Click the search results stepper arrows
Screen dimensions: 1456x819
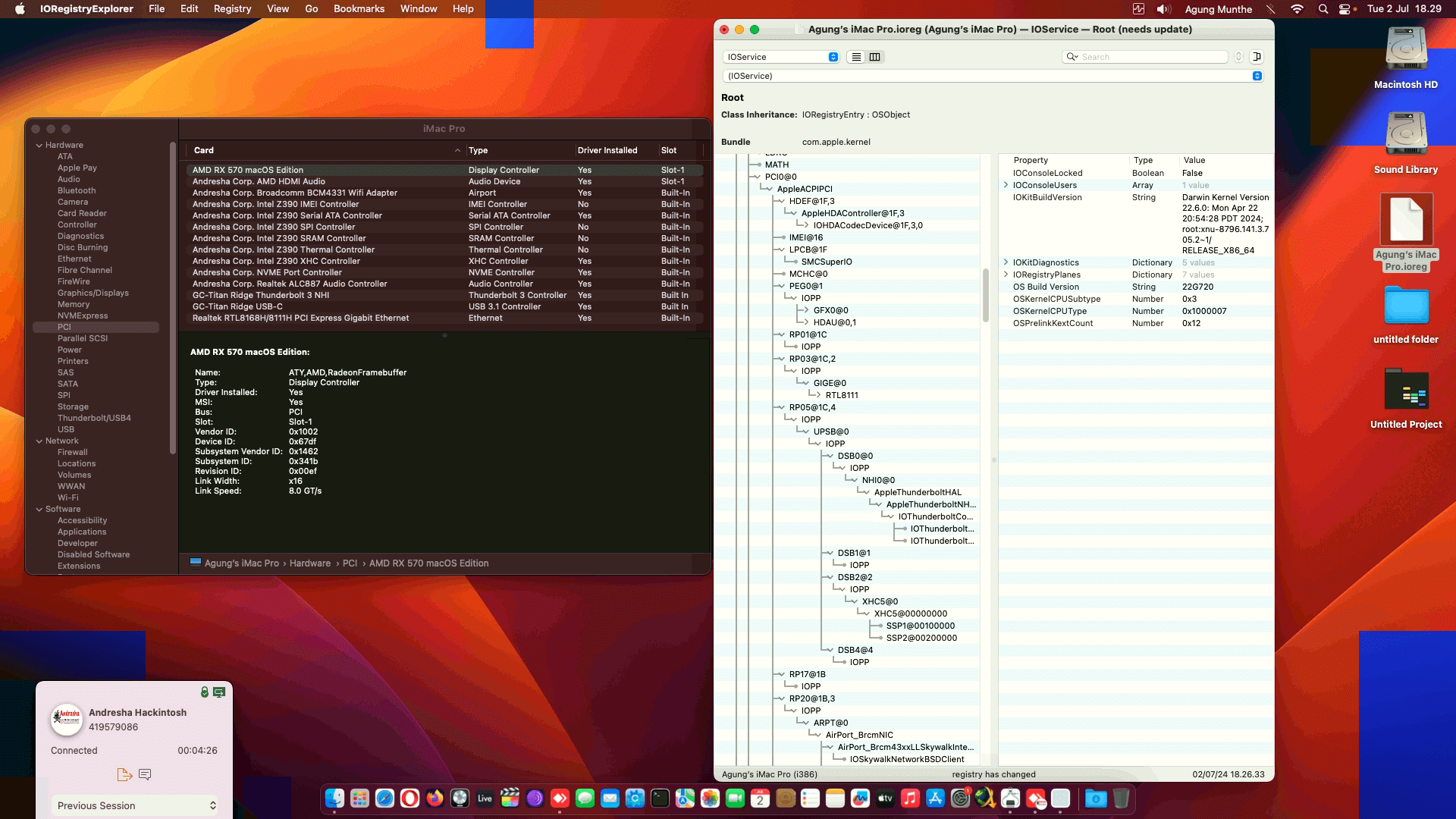point(1238,57)
